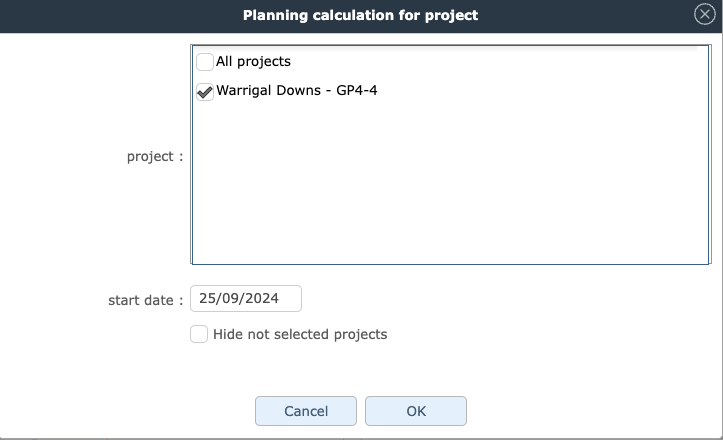
Task: Click the Planning calculation for project title
Action: (360, 15)
